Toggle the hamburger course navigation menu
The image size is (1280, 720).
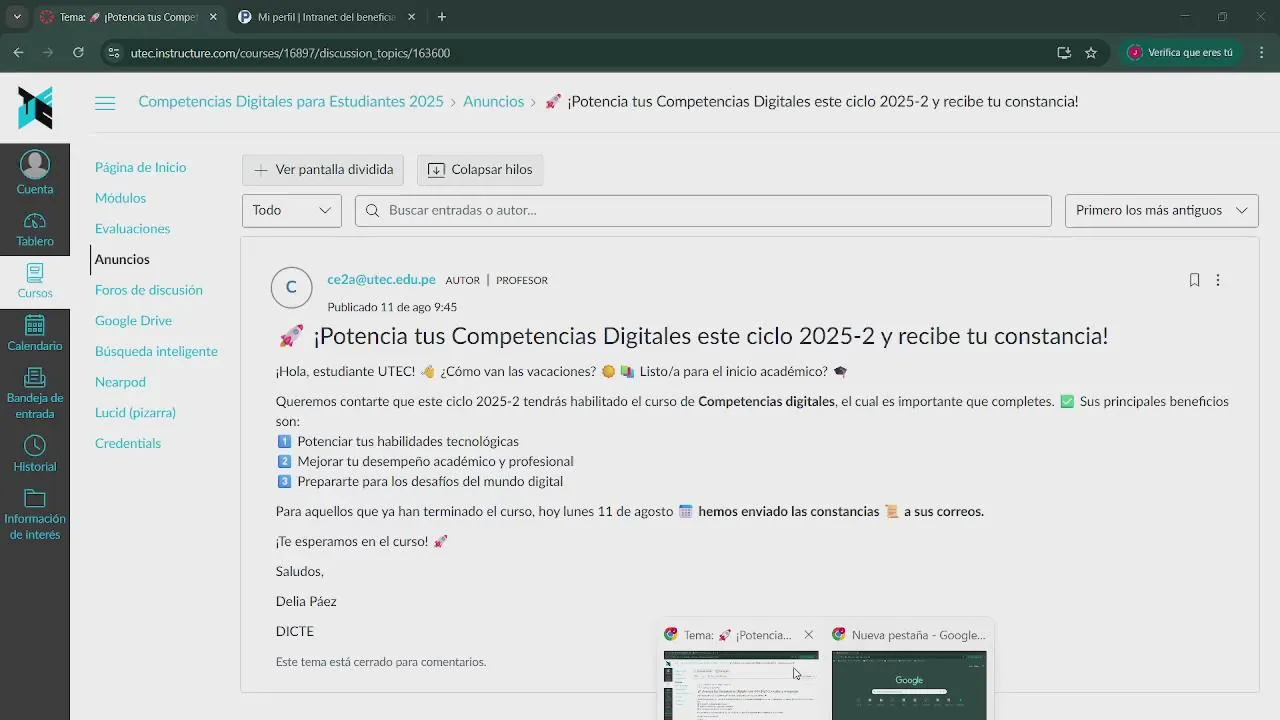click(x=105, y=103)
